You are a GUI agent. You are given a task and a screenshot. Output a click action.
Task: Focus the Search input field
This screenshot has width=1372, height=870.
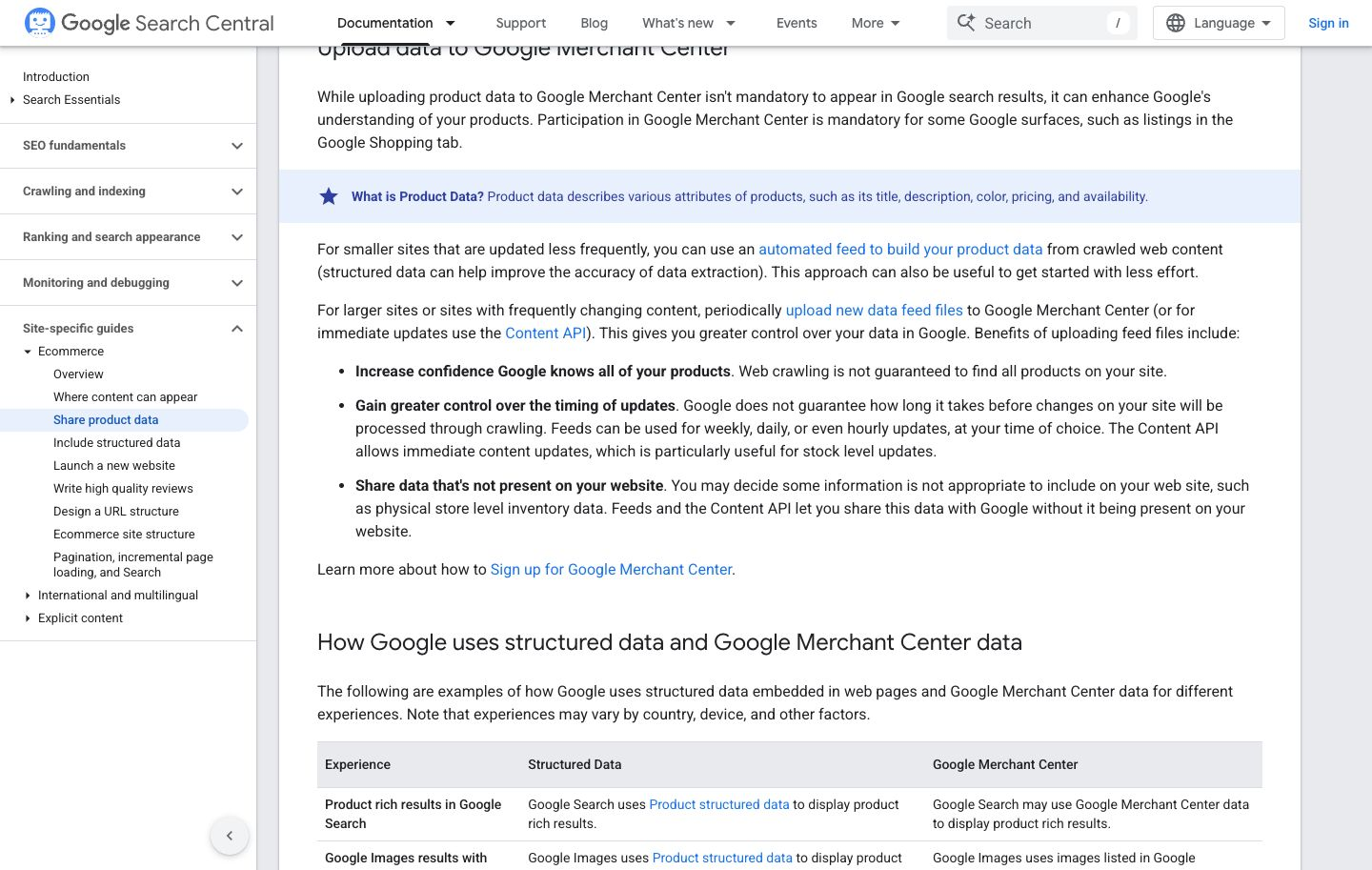tap(1042, 23)
